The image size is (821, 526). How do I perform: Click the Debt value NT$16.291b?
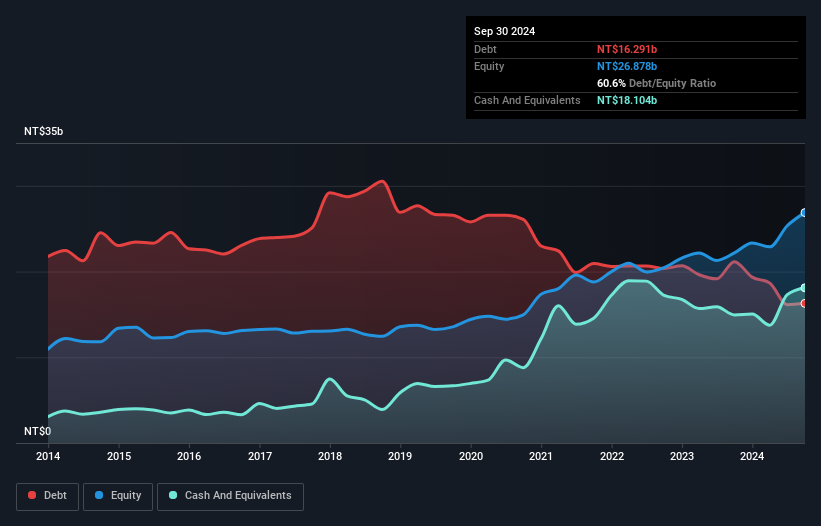(x=627, y=49)
